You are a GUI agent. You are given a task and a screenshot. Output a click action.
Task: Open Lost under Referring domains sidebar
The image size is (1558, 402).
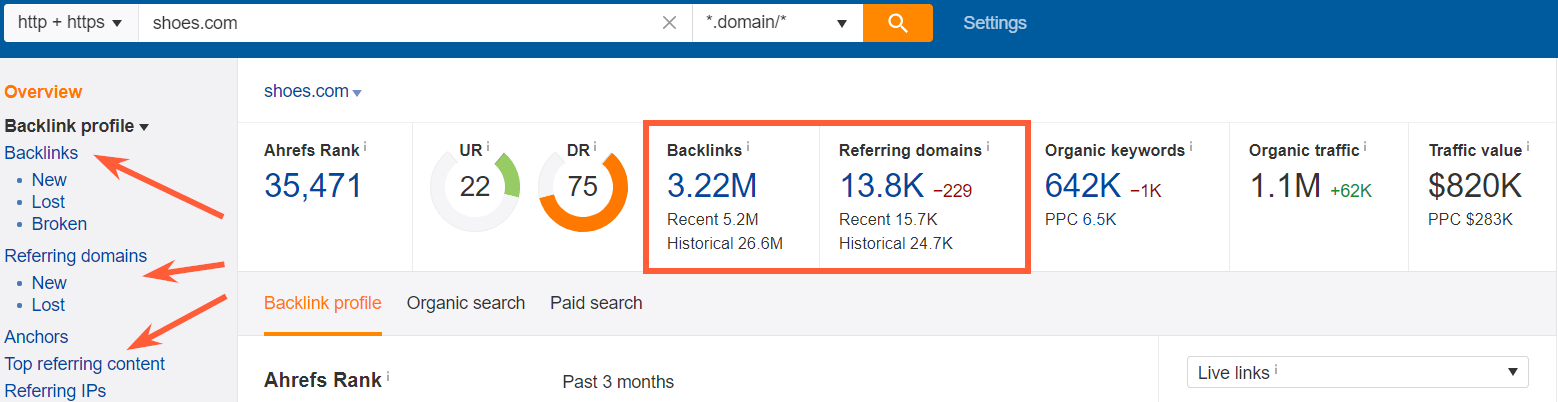(48, 305)
